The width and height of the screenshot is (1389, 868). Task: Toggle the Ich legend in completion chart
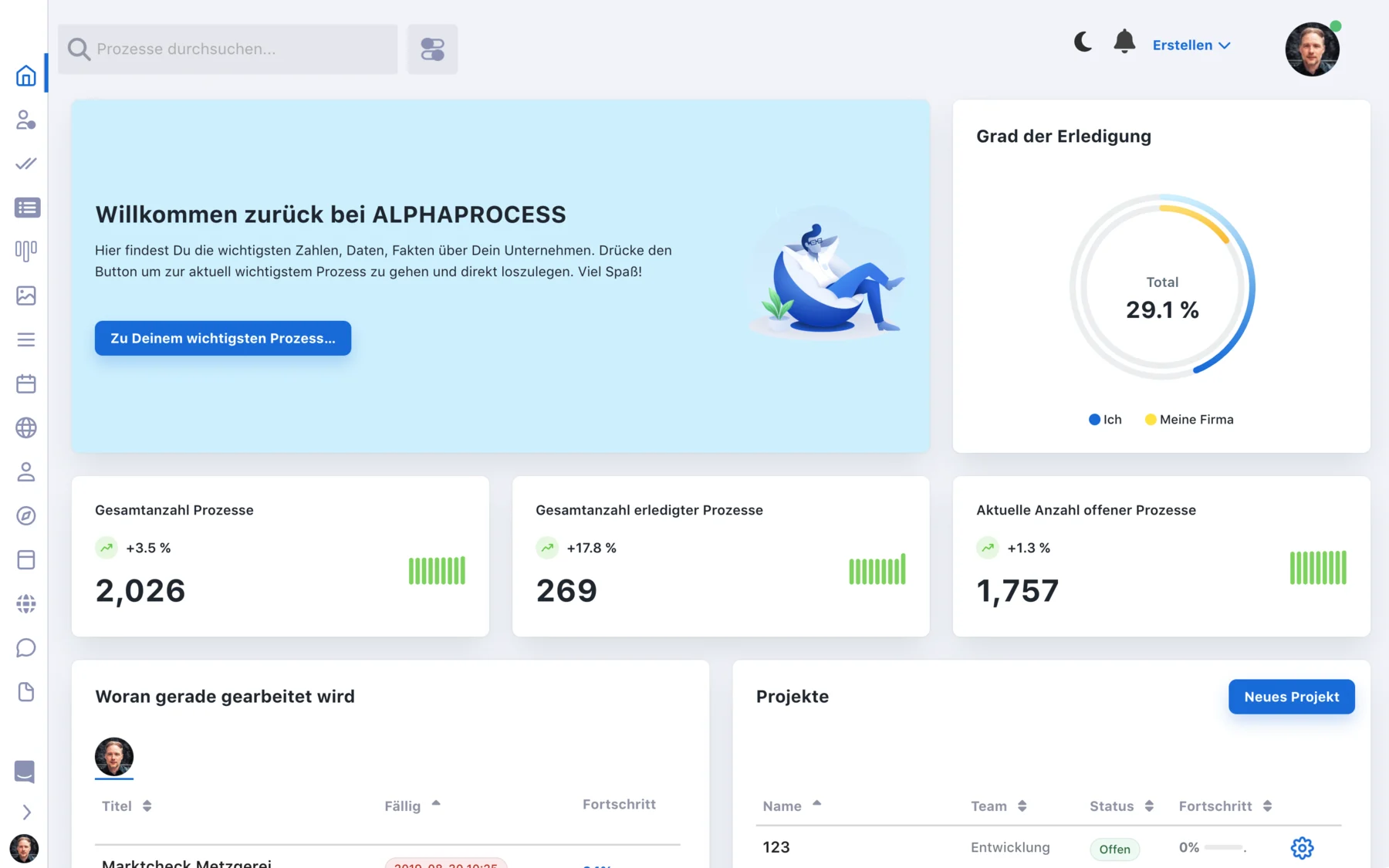[x=1105, y=420]
